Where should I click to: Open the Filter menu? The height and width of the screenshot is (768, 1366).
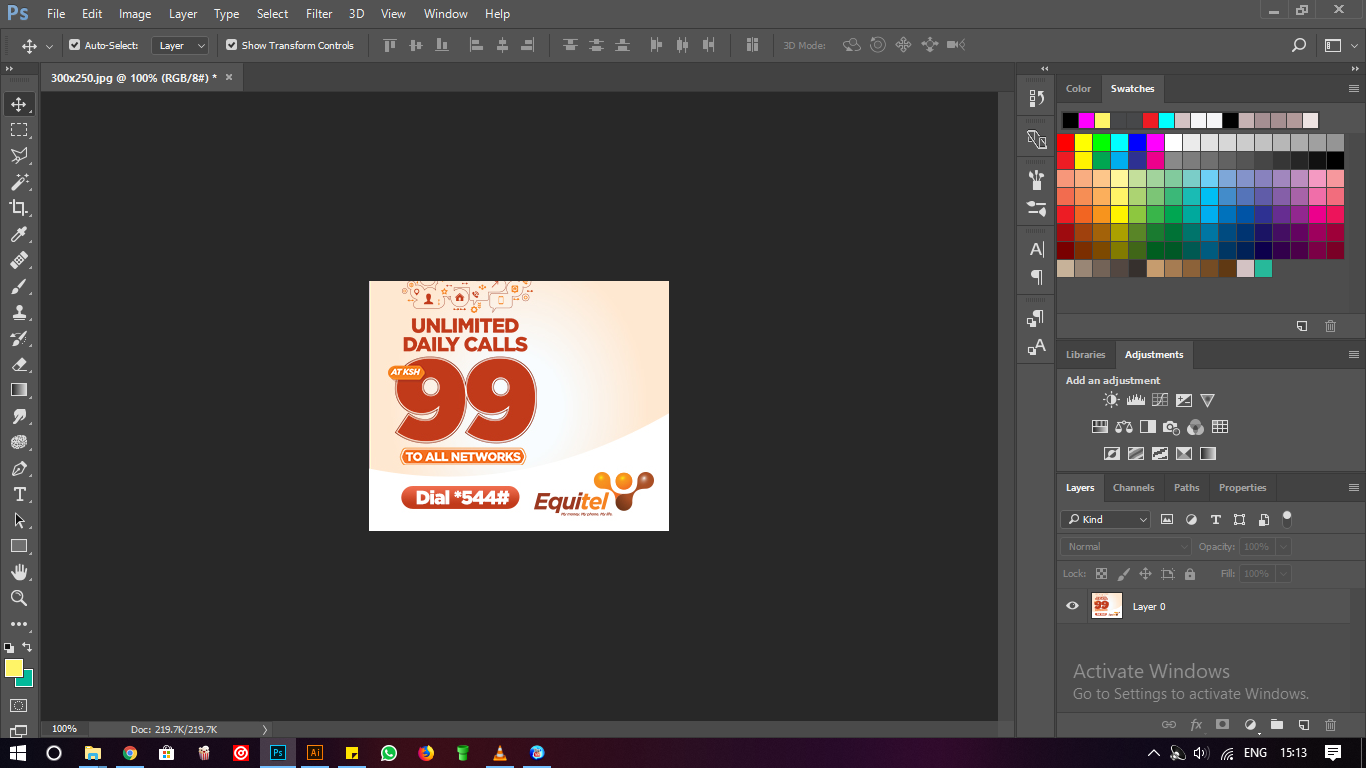[x=319, y=14]
